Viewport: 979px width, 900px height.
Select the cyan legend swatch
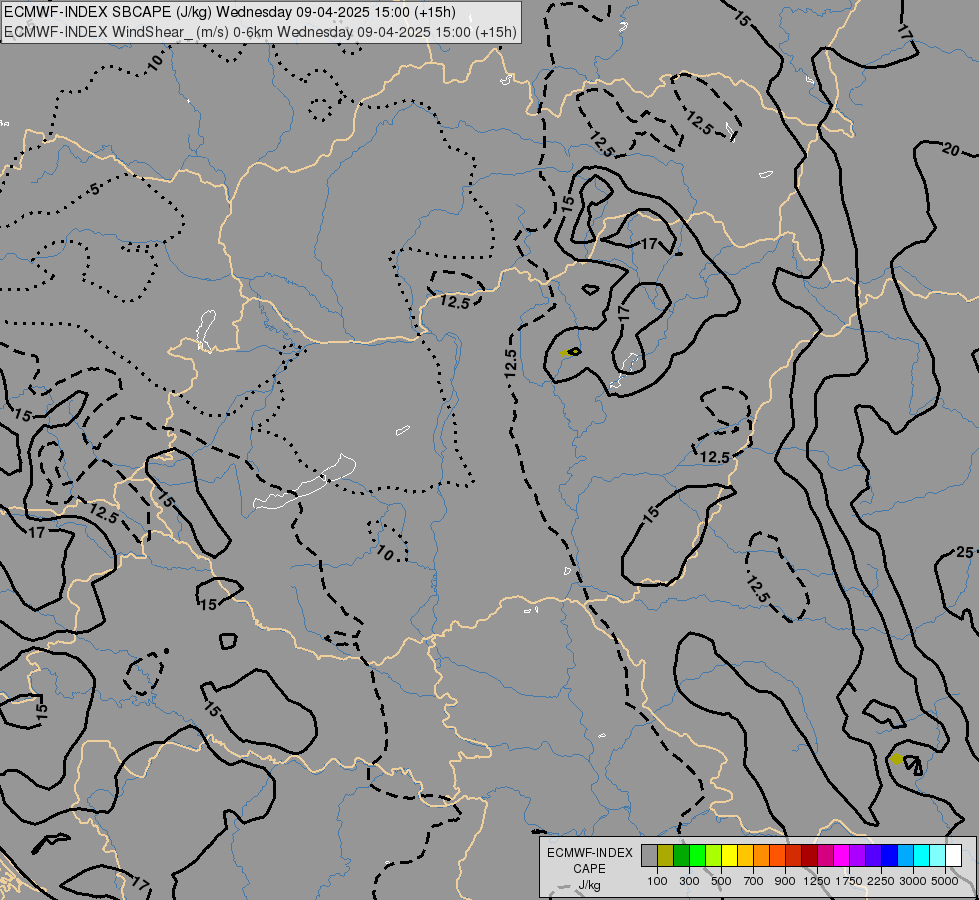[x=921, y=855]
